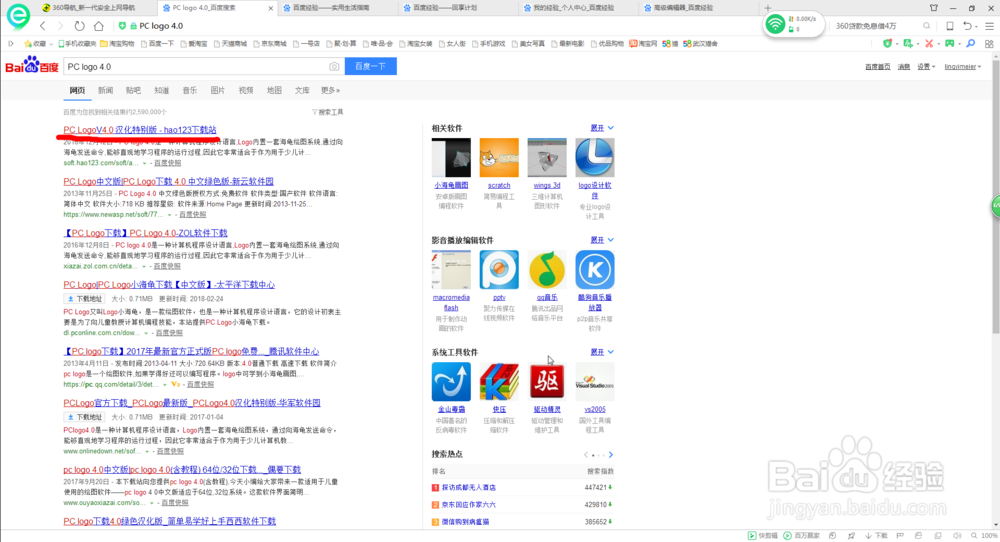Open the 快压 icon
Viewport: 1000px width, 542px height.
499,381
